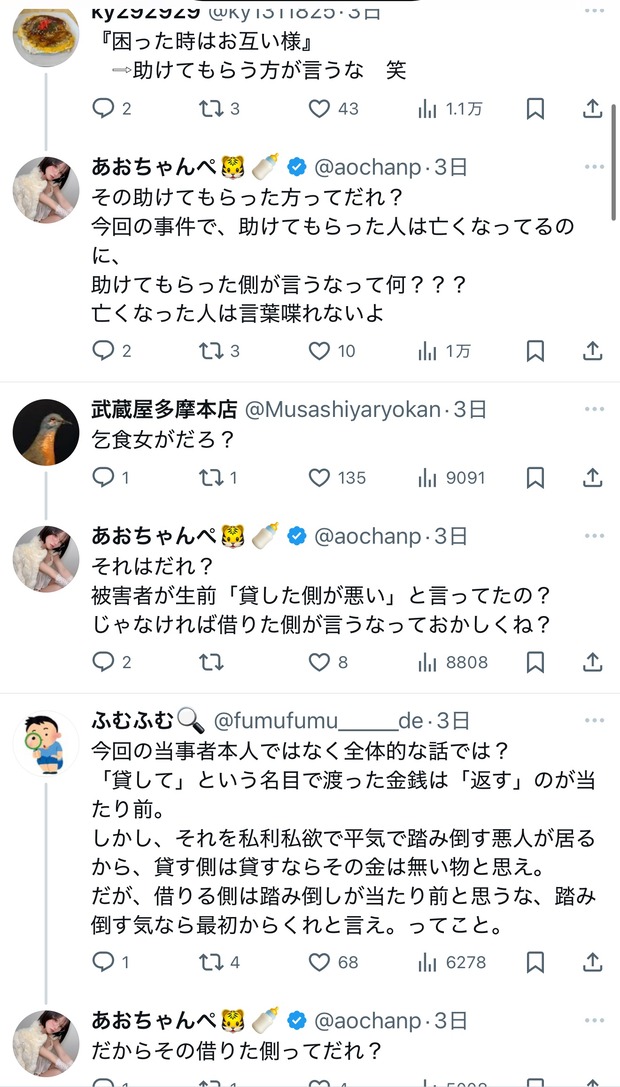
Task: Click the page scrollbar on right edge
Action: tap(612, 160)
